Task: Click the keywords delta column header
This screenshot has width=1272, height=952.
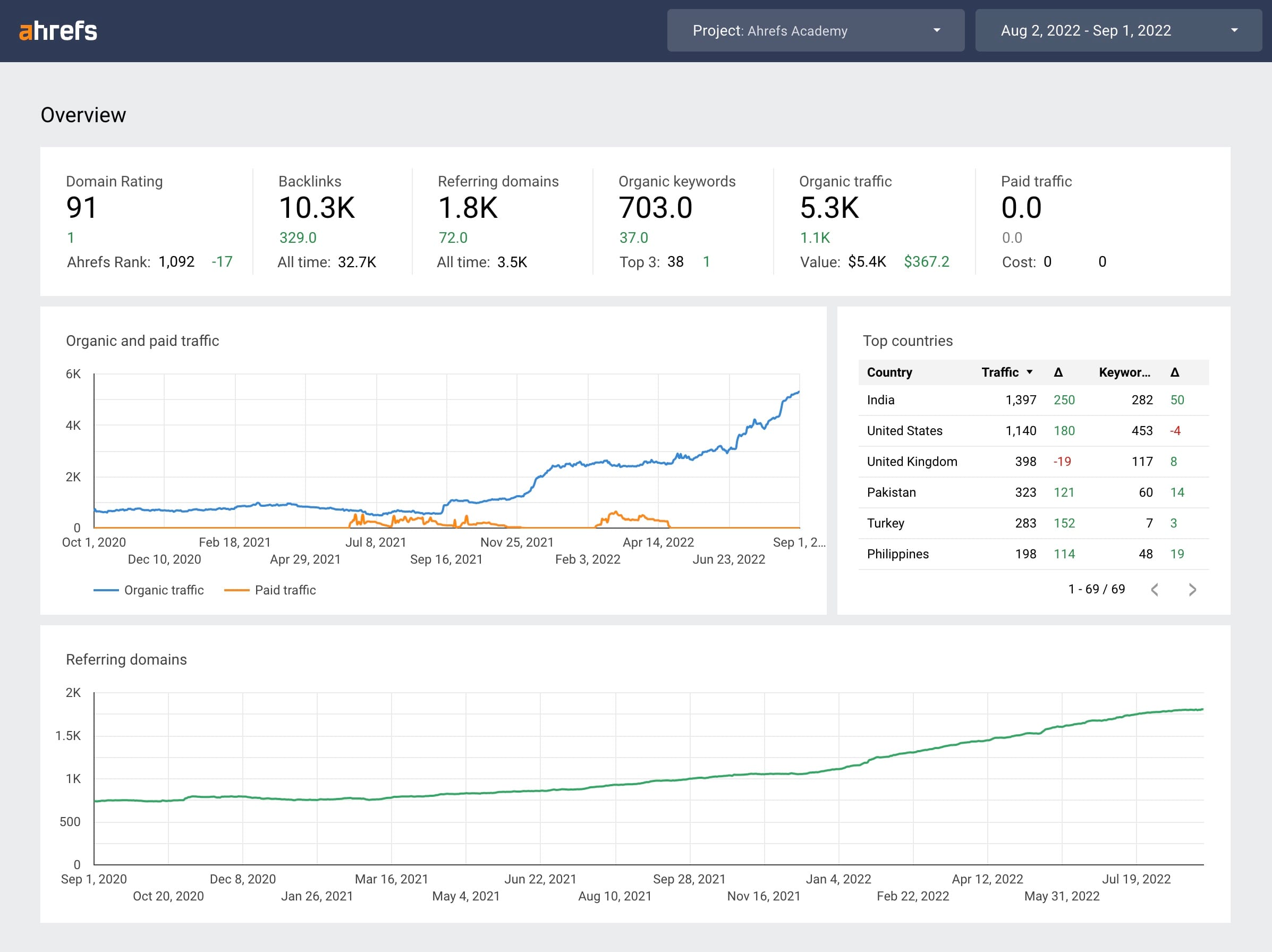Action: coord(1174,372)
